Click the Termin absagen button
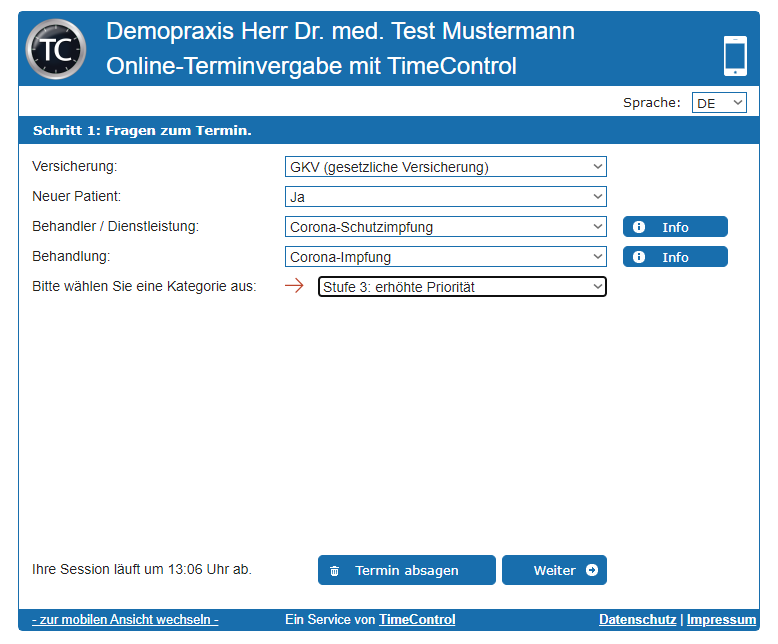This screenshot has width=778, height=644. [406, 570]
